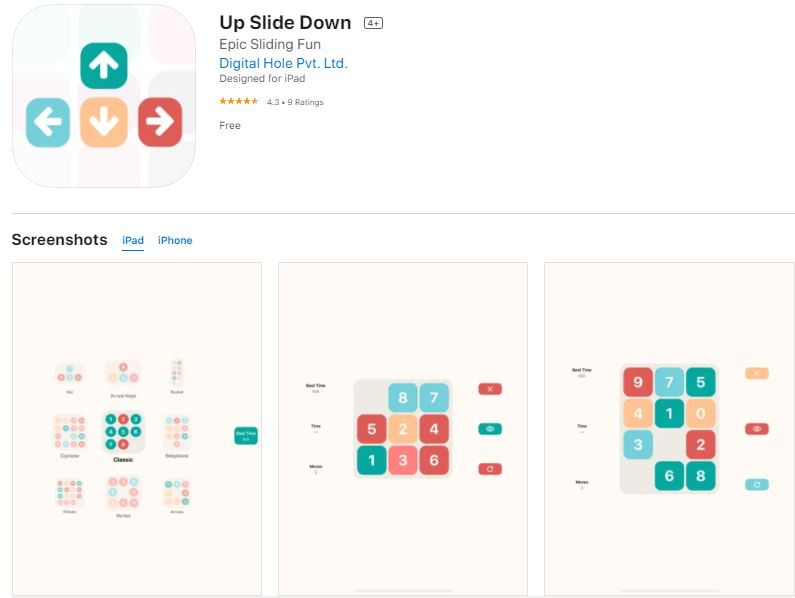
Task: Toggle the teal eye icon in the second screenshot
Action: 490,429
